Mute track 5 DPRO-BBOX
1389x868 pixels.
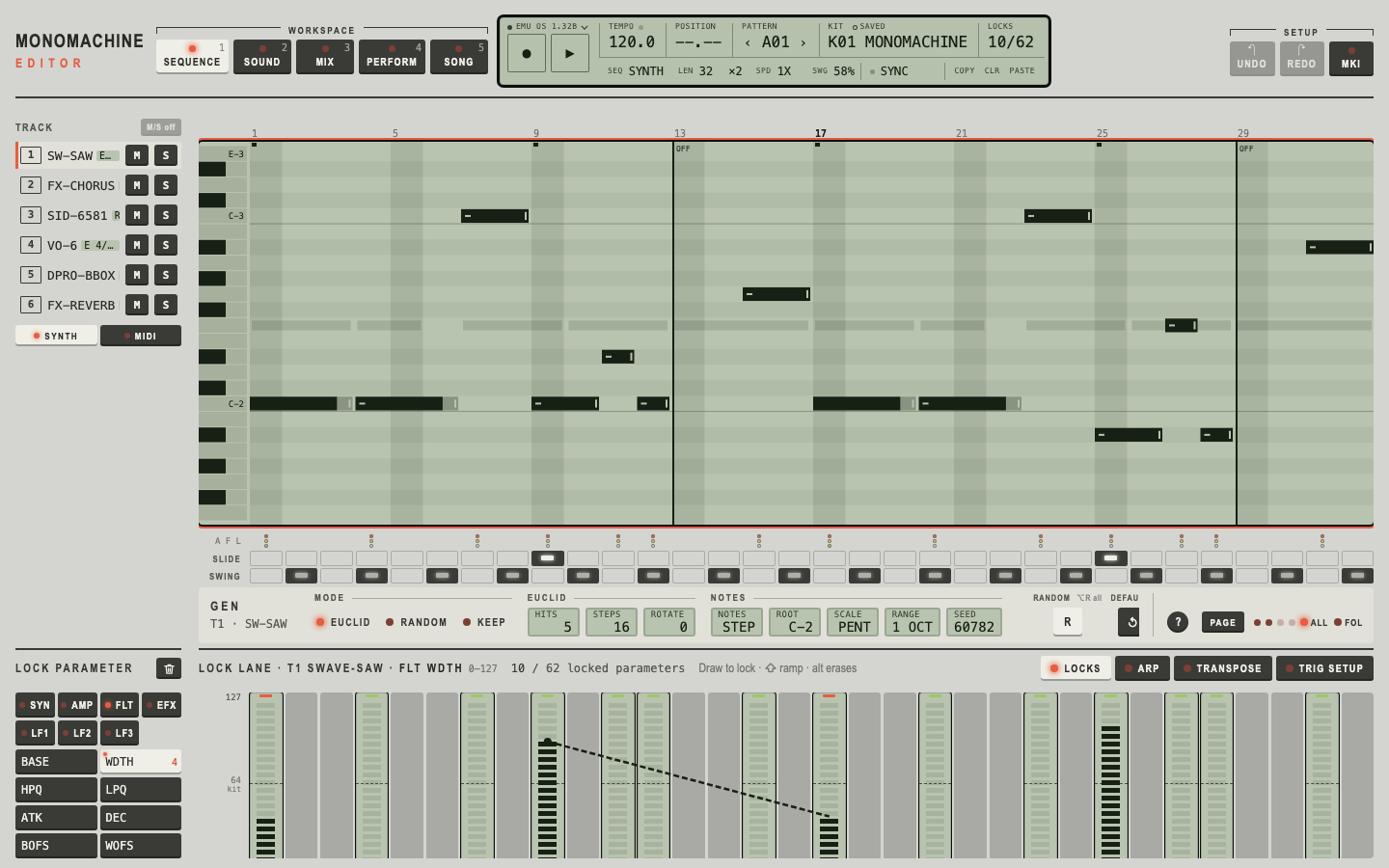(137, 275)
